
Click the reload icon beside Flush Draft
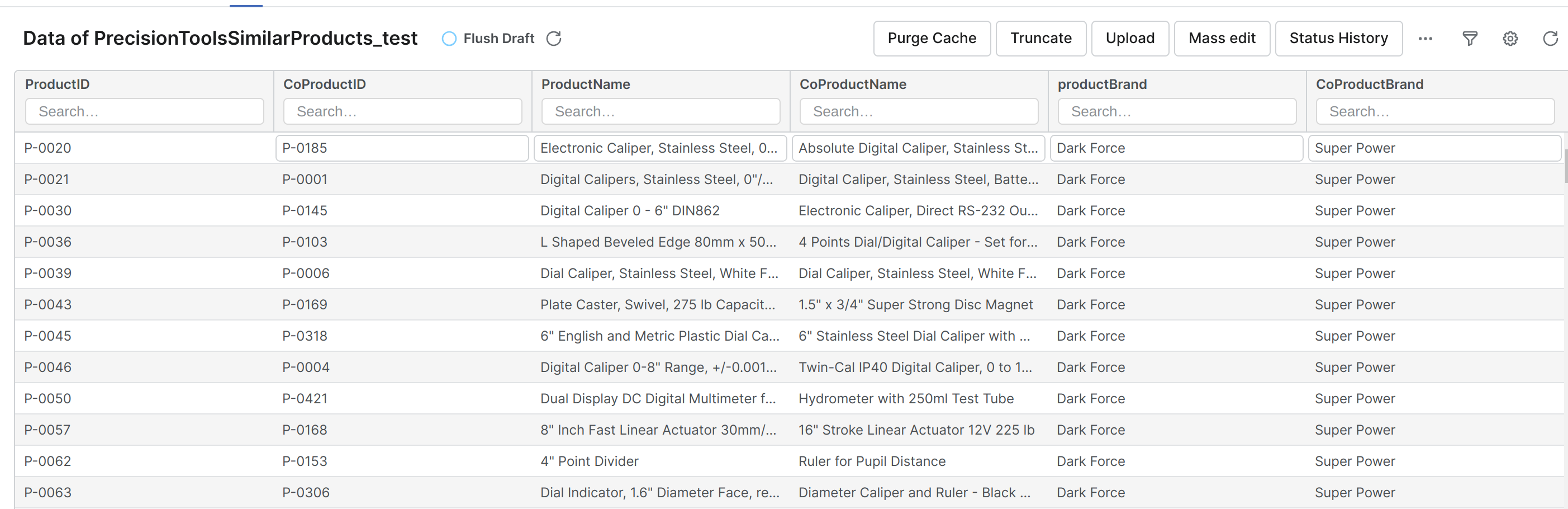point(553,39)
